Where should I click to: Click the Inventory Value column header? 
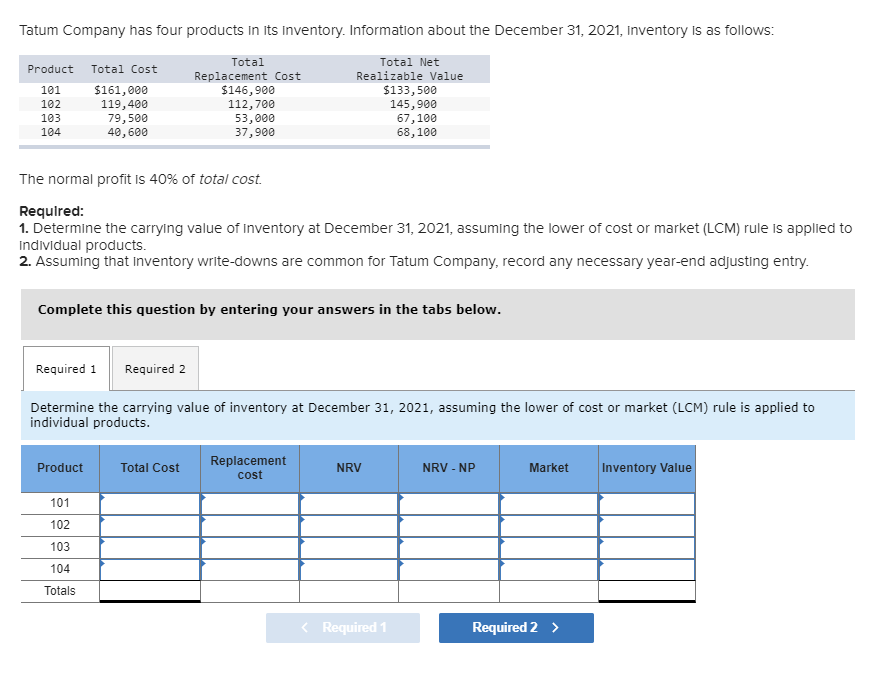647,468
